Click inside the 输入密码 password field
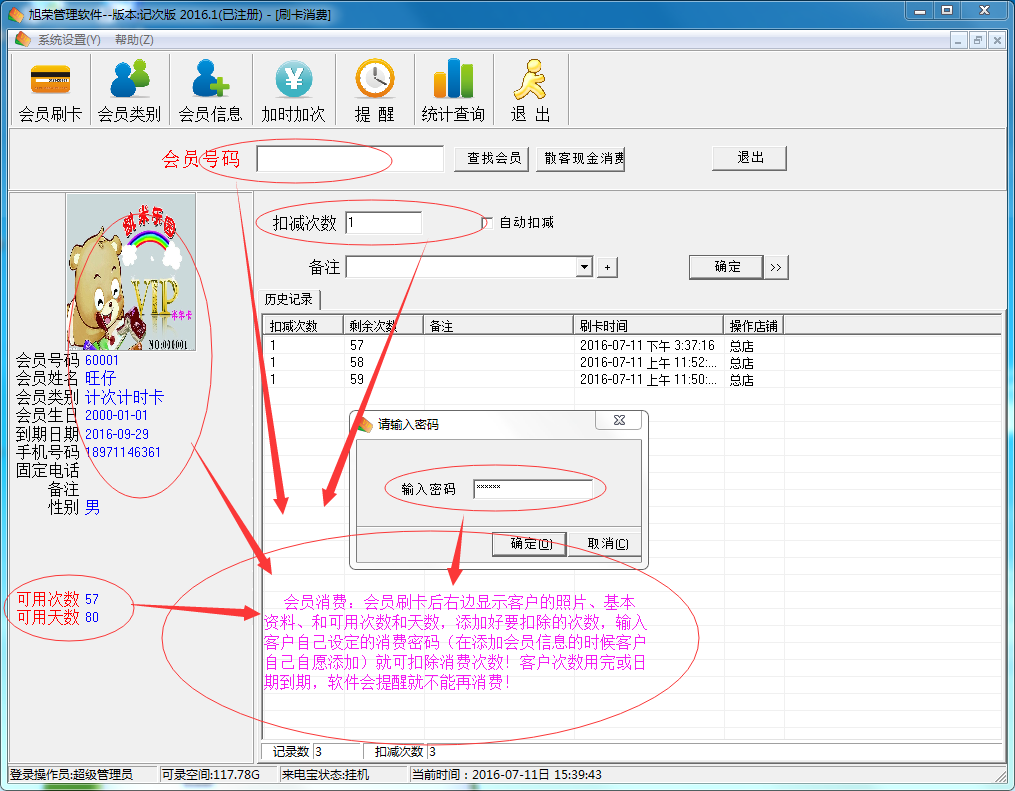The height and width of the screenshot is (791, 1015). [x=535, y=489]
